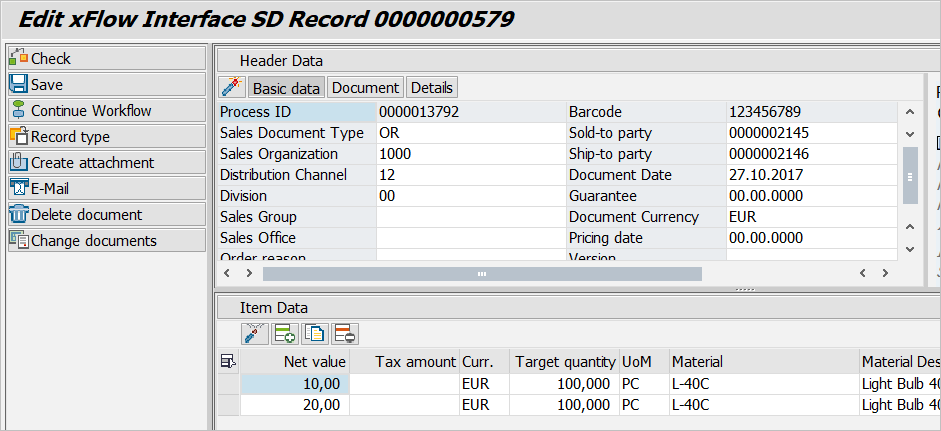941x431 pixels.
Task: Select the Basic data tab
Action: [x=286, y=88]
